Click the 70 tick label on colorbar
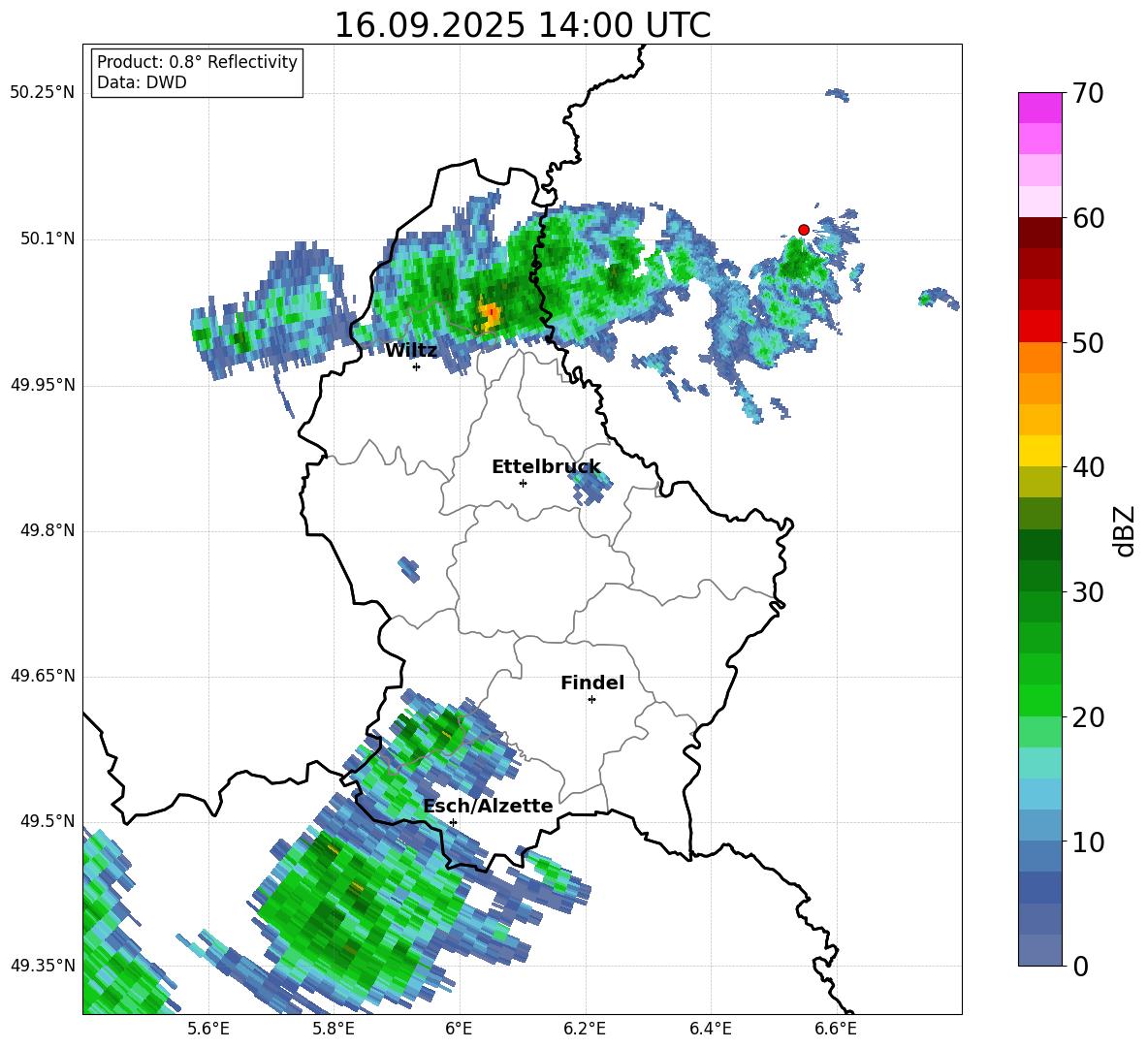This screenshot has width=1148, height=1048. click(1087, 93)
